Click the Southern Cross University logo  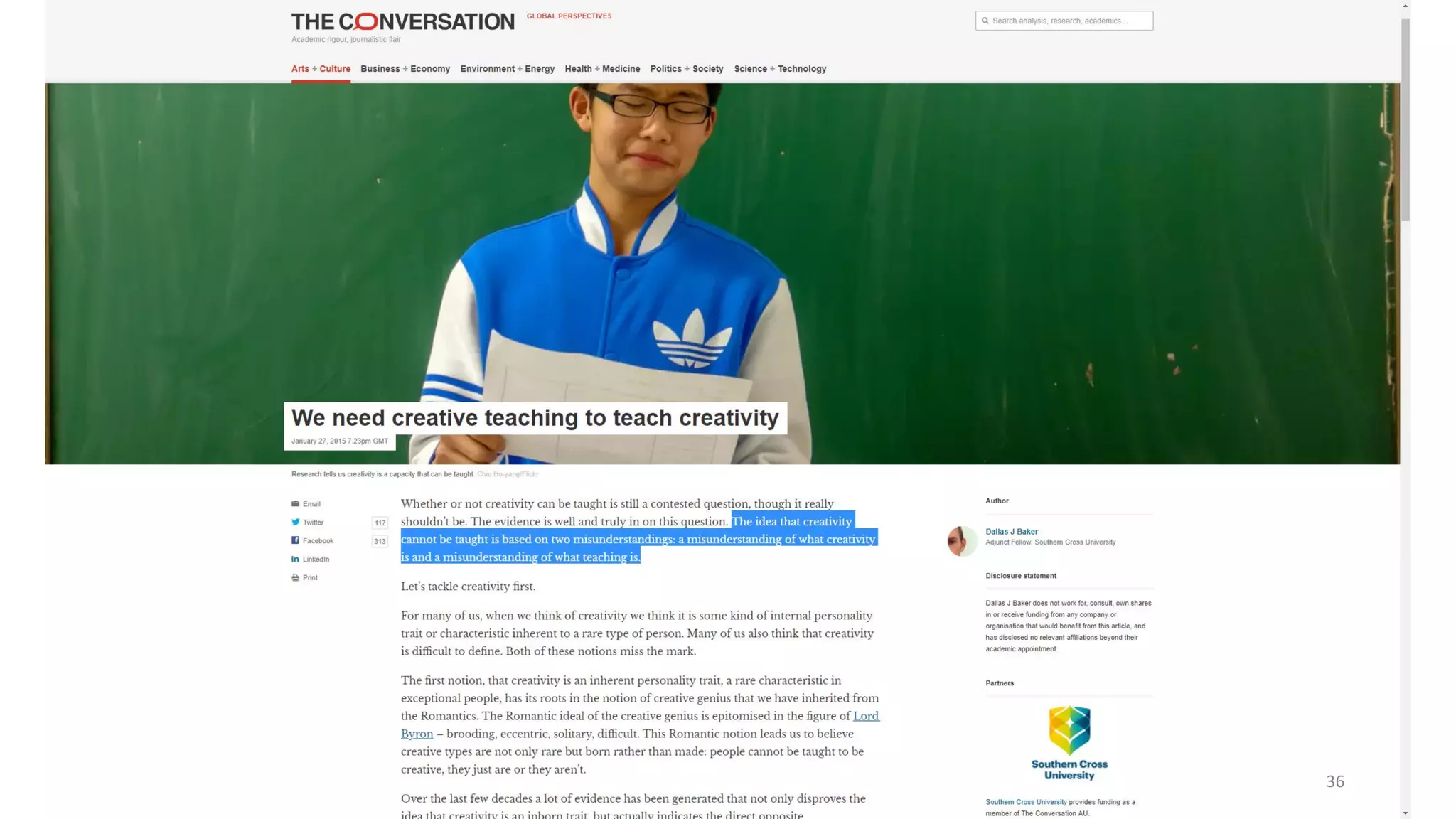(1069, 743)
